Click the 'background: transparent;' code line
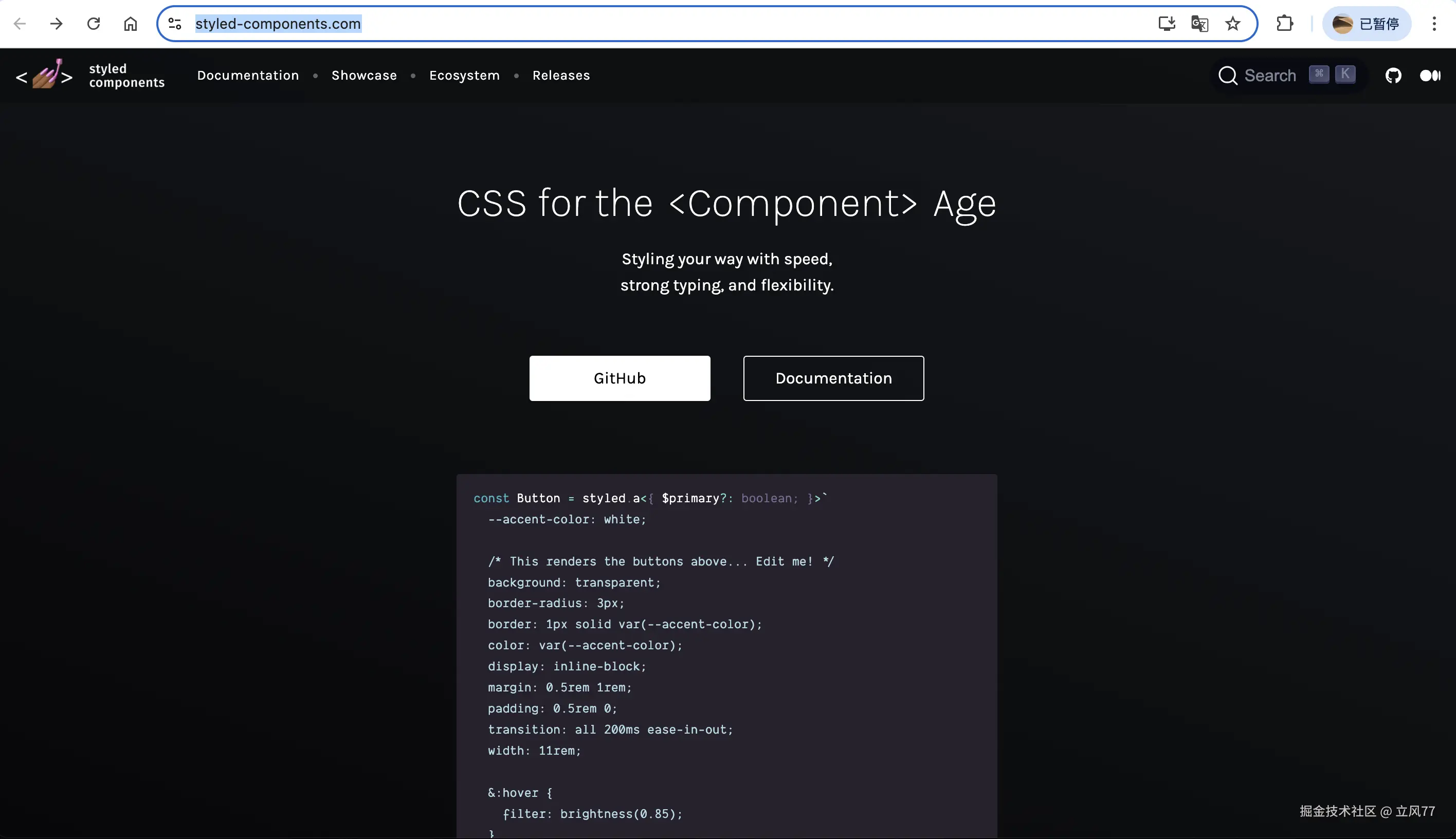 click(x=574, y=582)
